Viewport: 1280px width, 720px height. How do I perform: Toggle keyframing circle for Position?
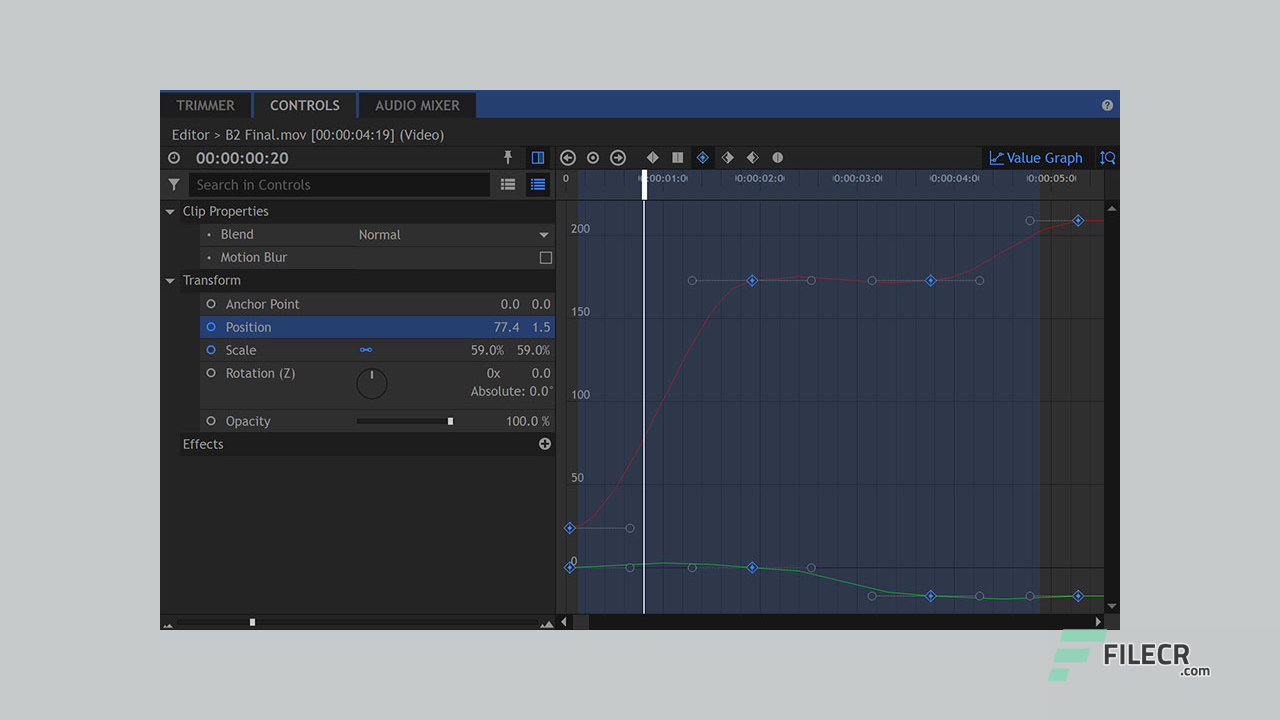[x=211, y=327]
